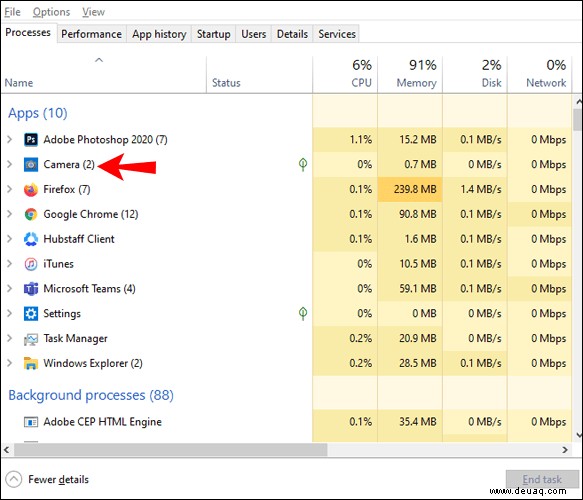Click the 1.4 MB/s disk value

(481, 189)
